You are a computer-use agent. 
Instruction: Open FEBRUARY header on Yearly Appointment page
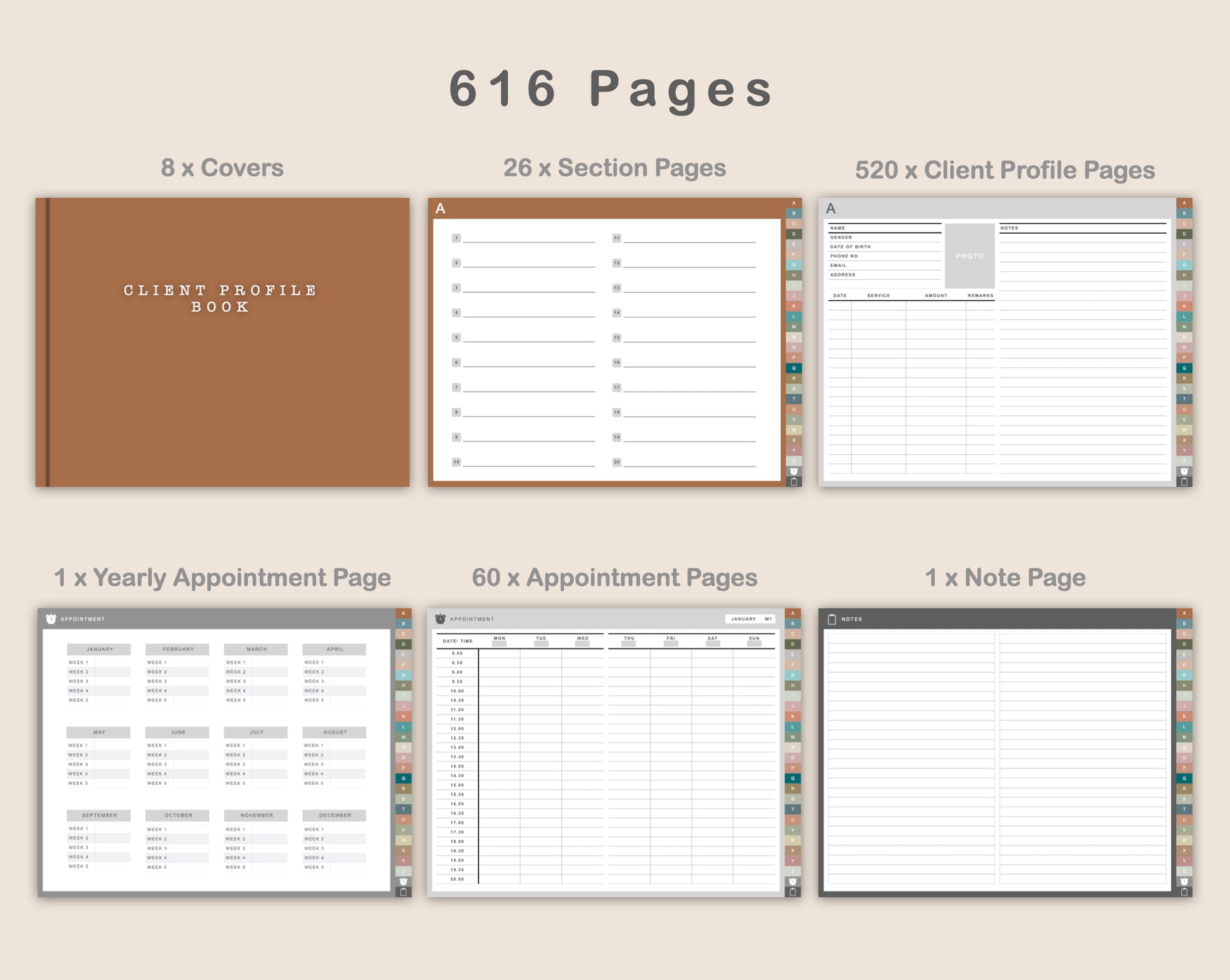coord(178,650)
